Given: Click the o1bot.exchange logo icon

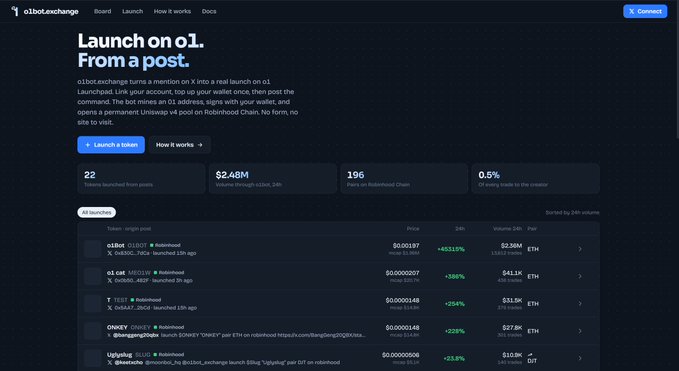Looking at the screenshot, I should point(15,11).
